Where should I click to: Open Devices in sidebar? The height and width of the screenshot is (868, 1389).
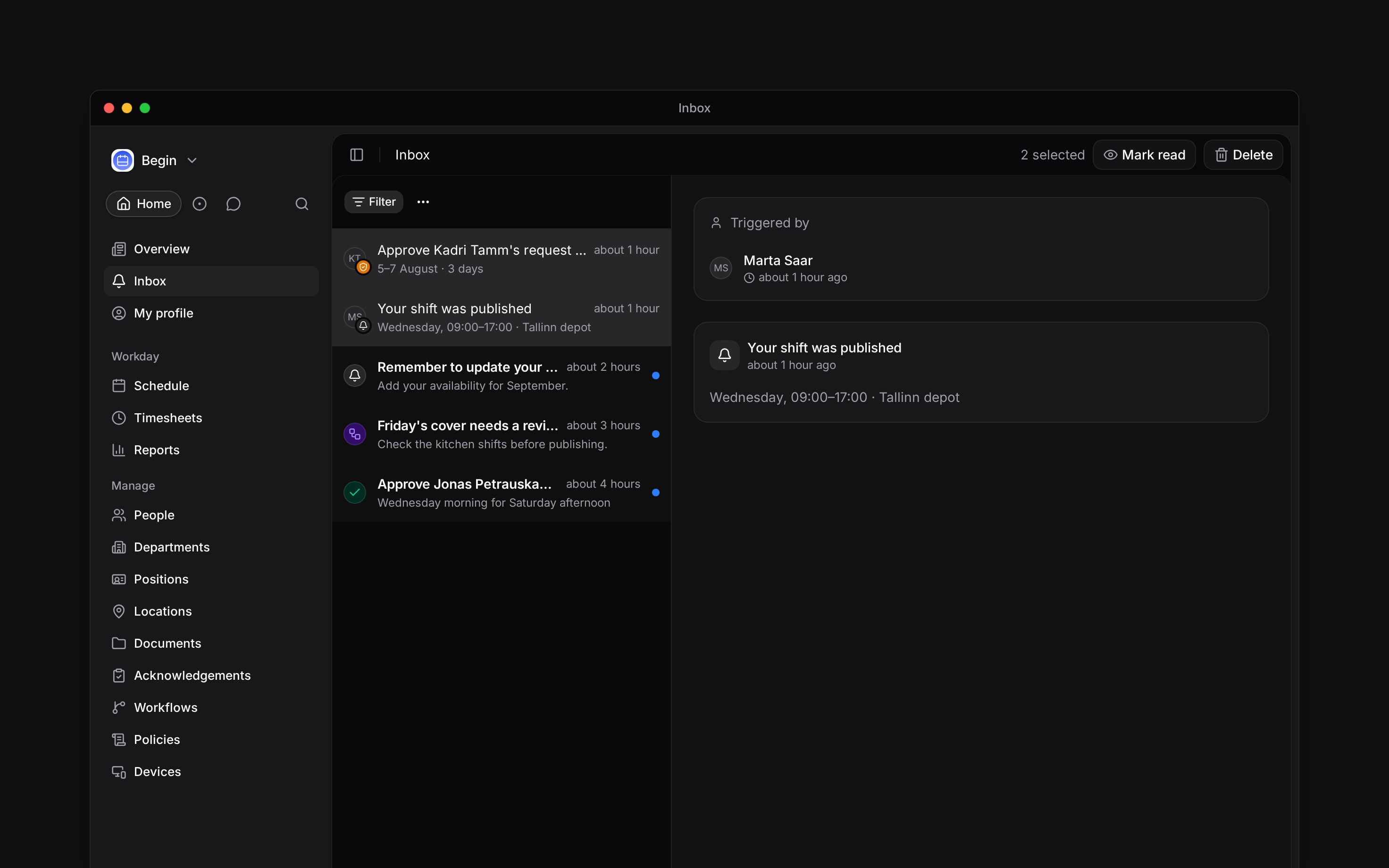coord(211,772)
